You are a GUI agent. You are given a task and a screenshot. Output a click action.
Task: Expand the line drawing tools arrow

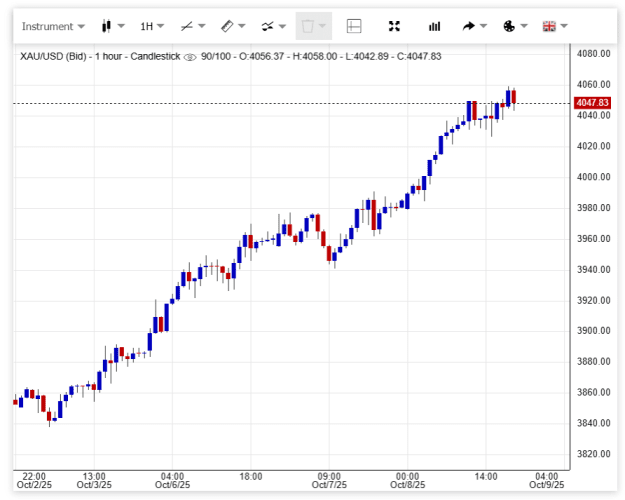point(202,26)
